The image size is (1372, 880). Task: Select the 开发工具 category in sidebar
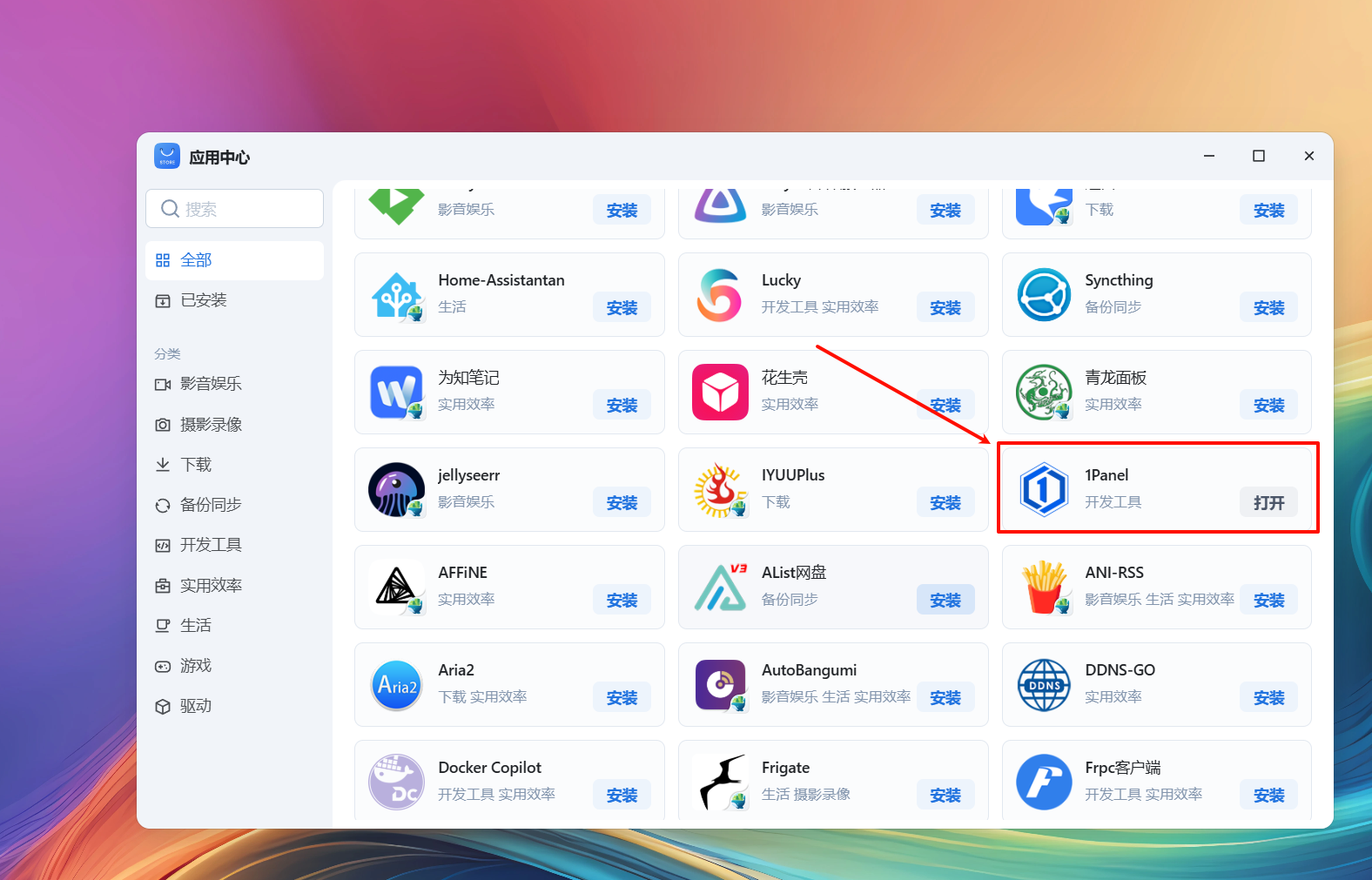click(x=234, y=545)
